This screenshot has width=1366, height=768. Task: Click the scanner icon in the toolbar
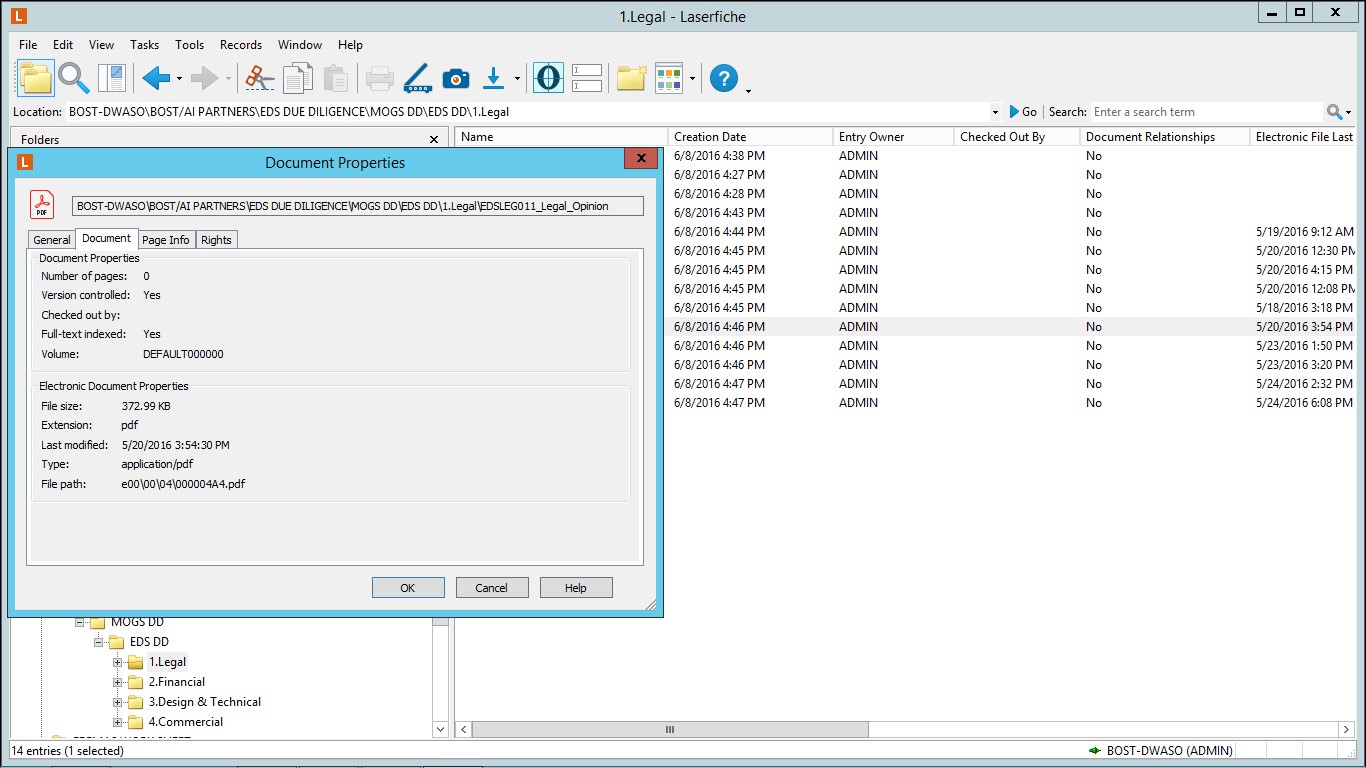pos(416,78)
